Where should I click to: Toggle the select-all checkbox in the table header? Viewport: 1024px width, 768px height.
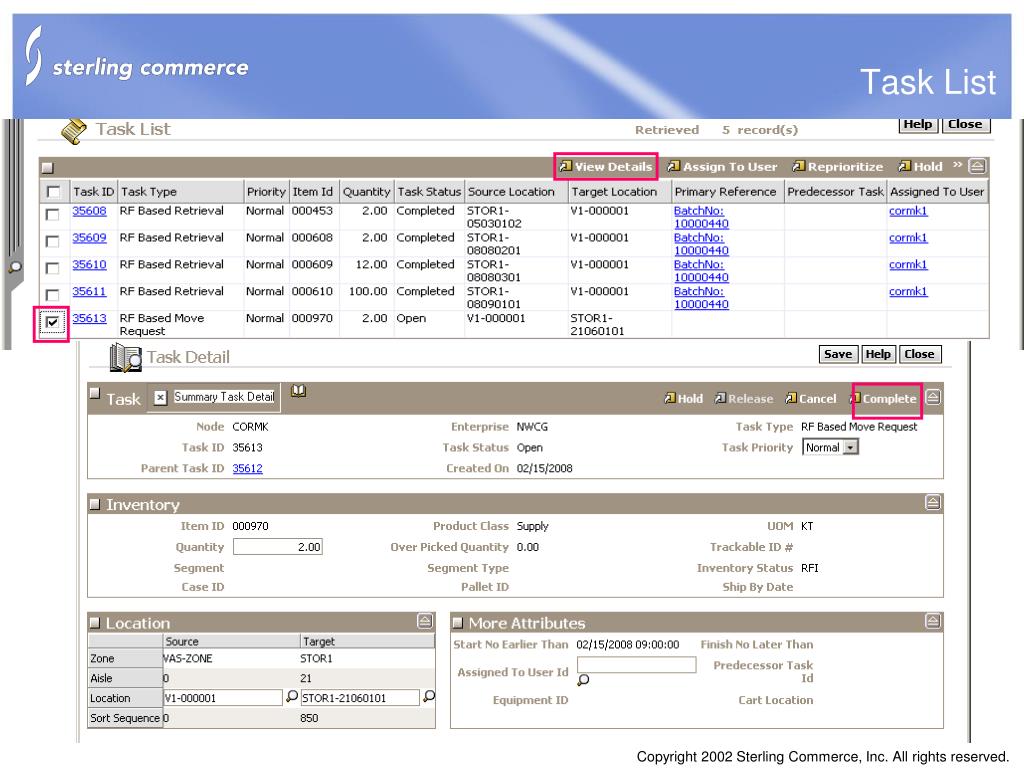tap(53, 192)
